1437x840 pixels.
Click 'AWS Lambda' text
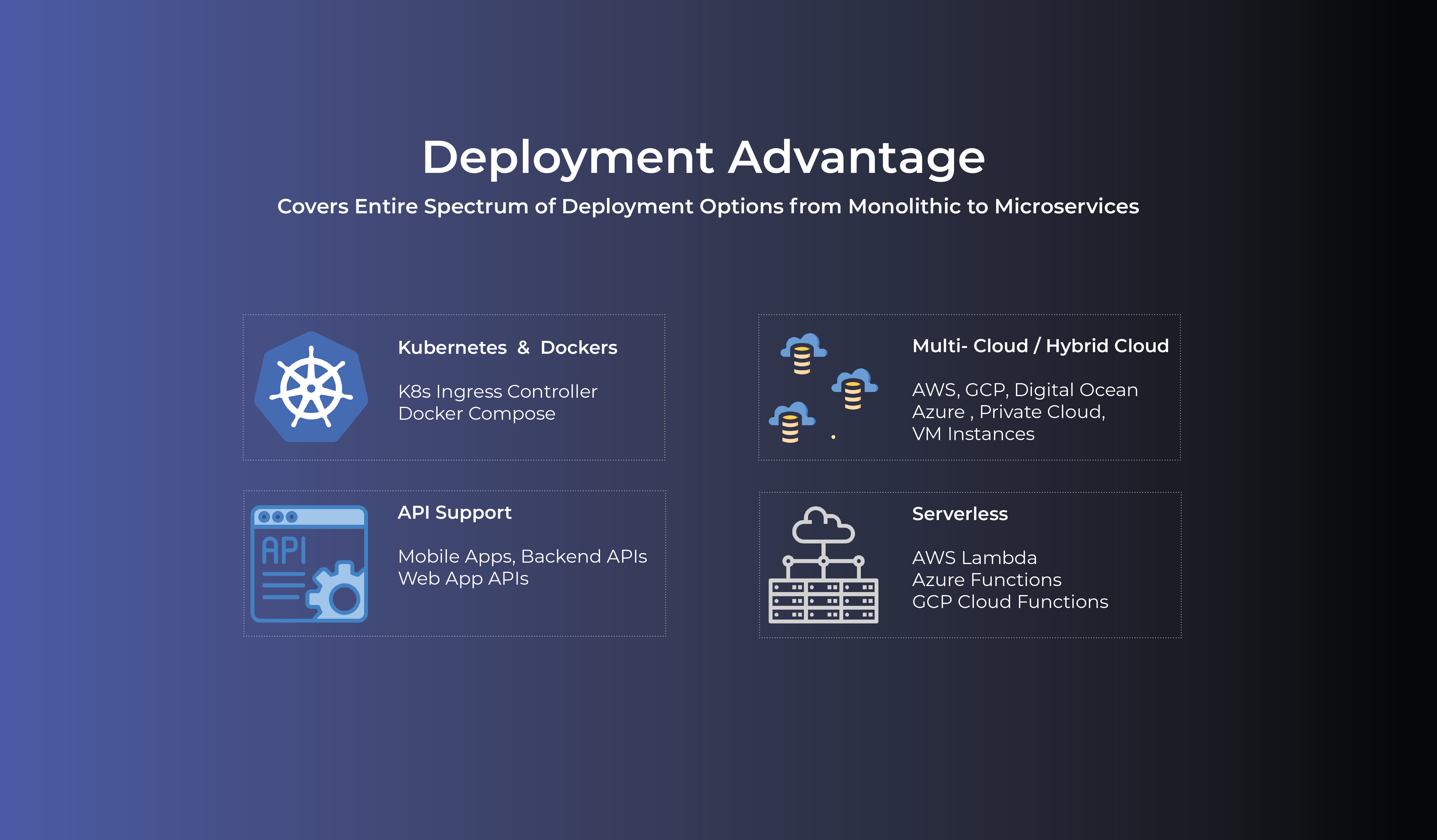(974, 558)
